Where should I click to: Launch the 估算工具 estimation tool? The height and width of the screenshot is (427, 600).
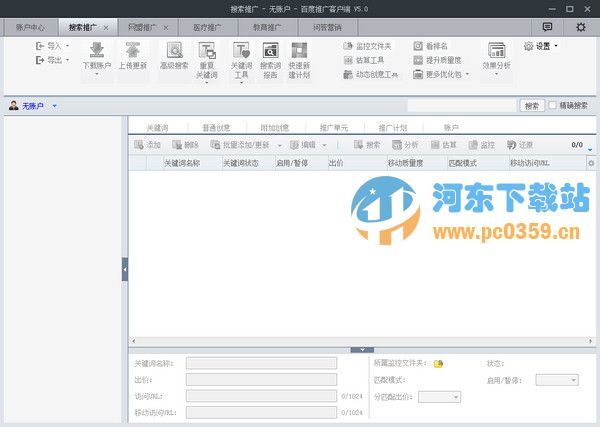(364, 60)
